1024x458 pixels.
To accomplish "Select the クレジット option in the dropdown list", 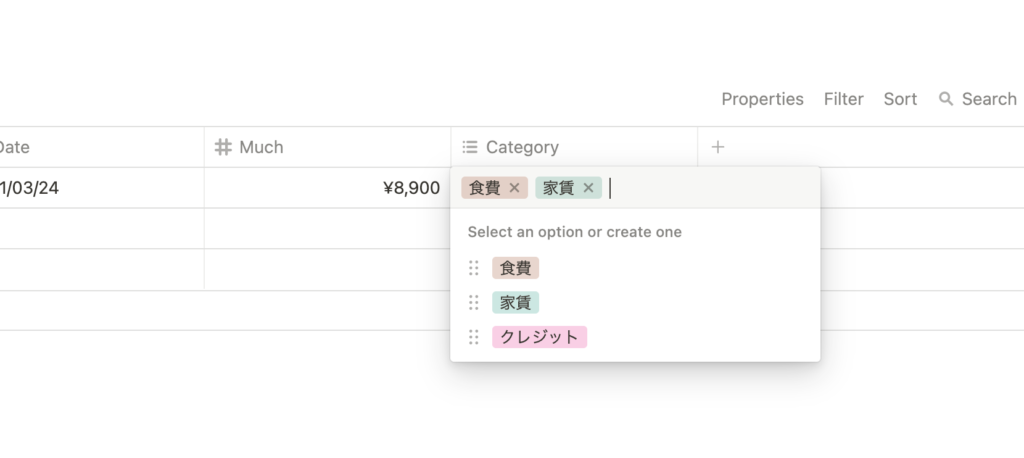I will click(539, 337).
